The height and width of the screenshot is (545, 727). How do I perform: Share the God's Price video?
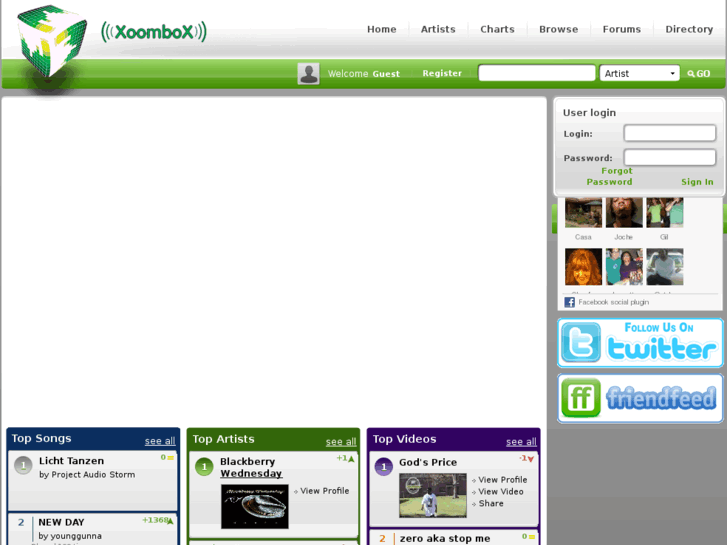pos(491,503)
